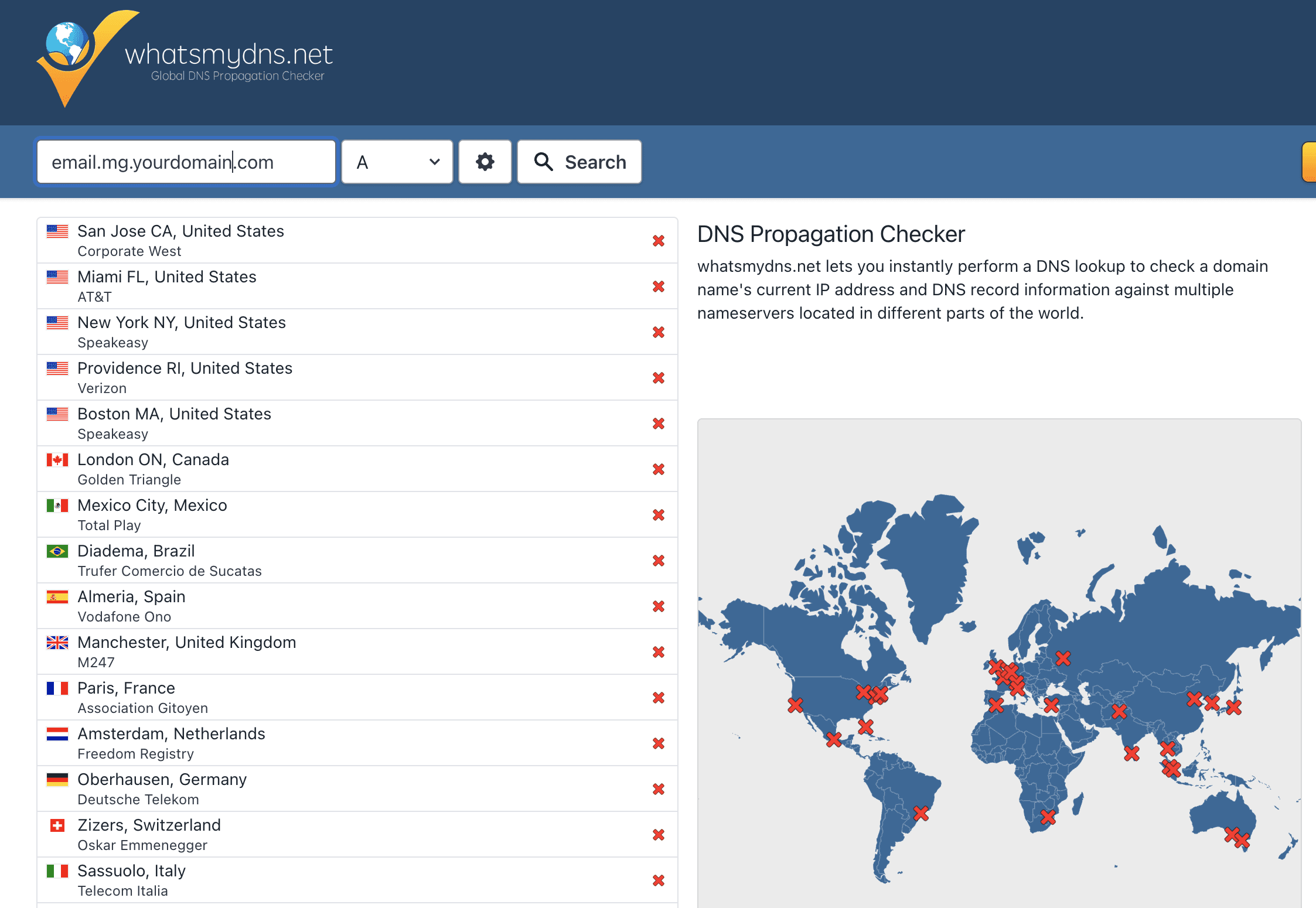Click the Brazil flag beside Diadema
The width and height of the screenshot is (1316, 908).
[x=57, y=551]
